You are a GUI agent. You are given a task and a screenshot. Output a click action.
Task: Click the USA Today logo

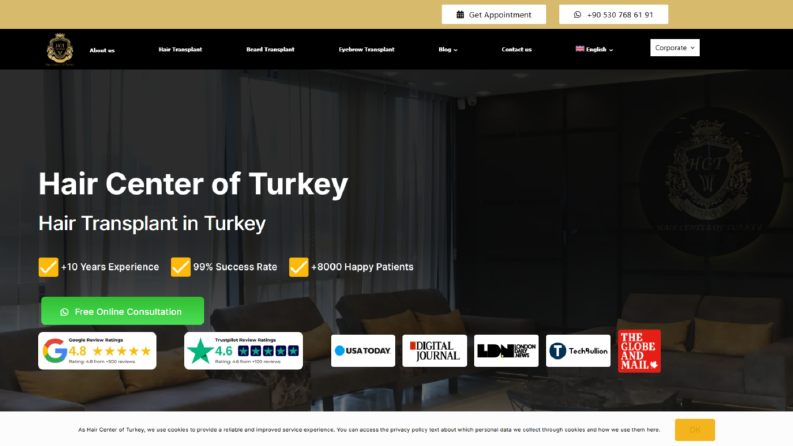coord(363,350)
